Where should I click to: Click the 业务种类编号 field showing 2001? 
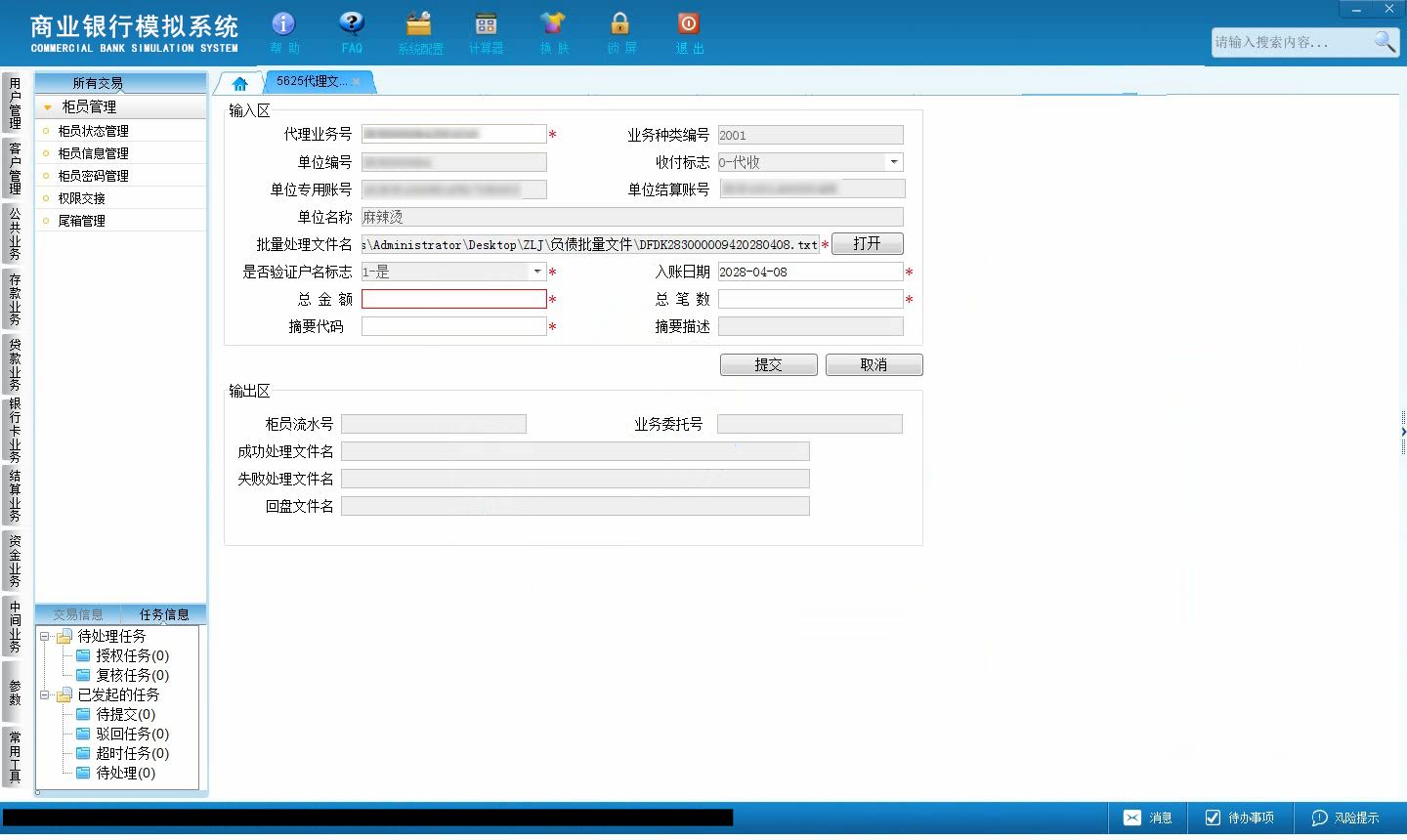point(810,135)
